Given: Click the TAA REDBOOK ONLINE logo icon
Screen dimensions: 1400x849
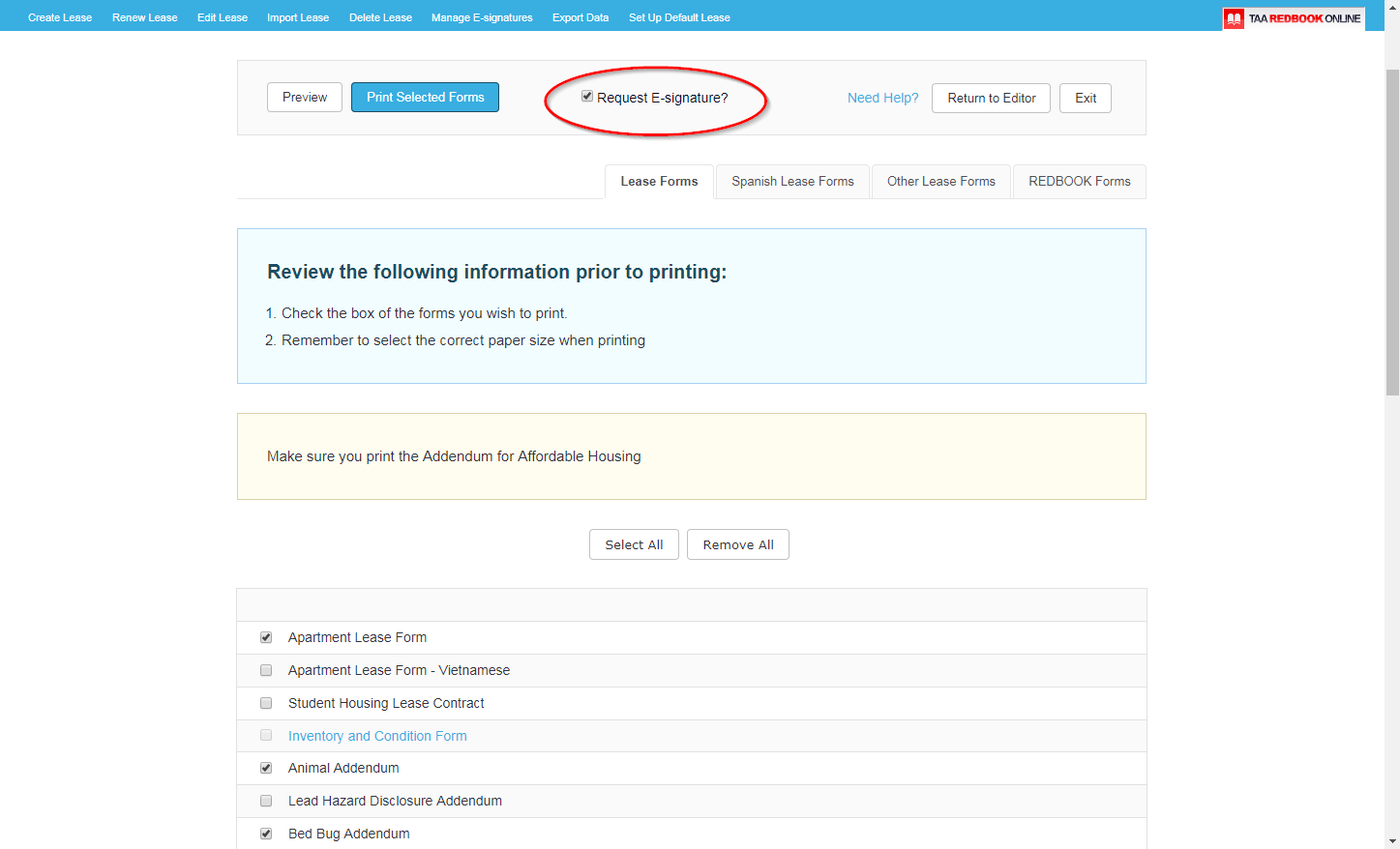Looking at the screenshot, I should pos(1234,17).
